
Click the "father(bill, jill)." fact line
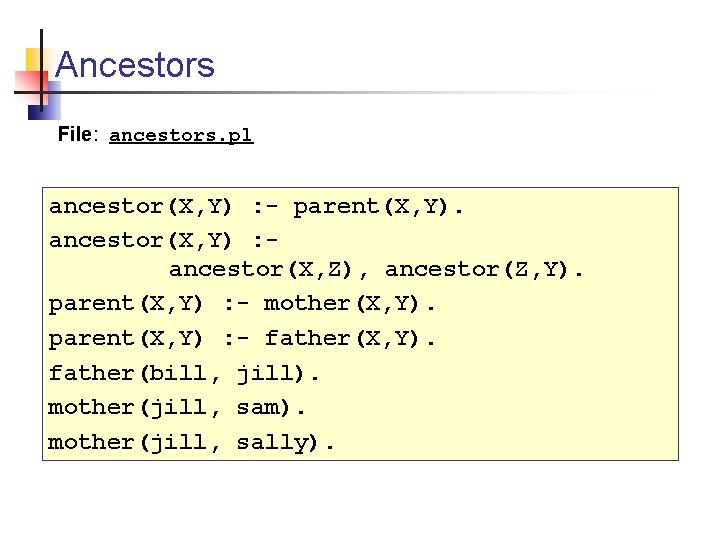(185, 373)
